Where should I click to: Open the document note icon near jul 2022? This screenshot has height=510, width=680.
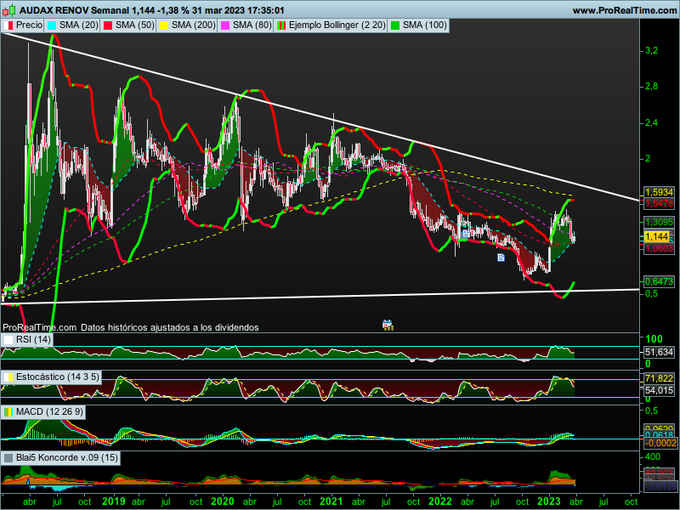[x=501, y=258]
